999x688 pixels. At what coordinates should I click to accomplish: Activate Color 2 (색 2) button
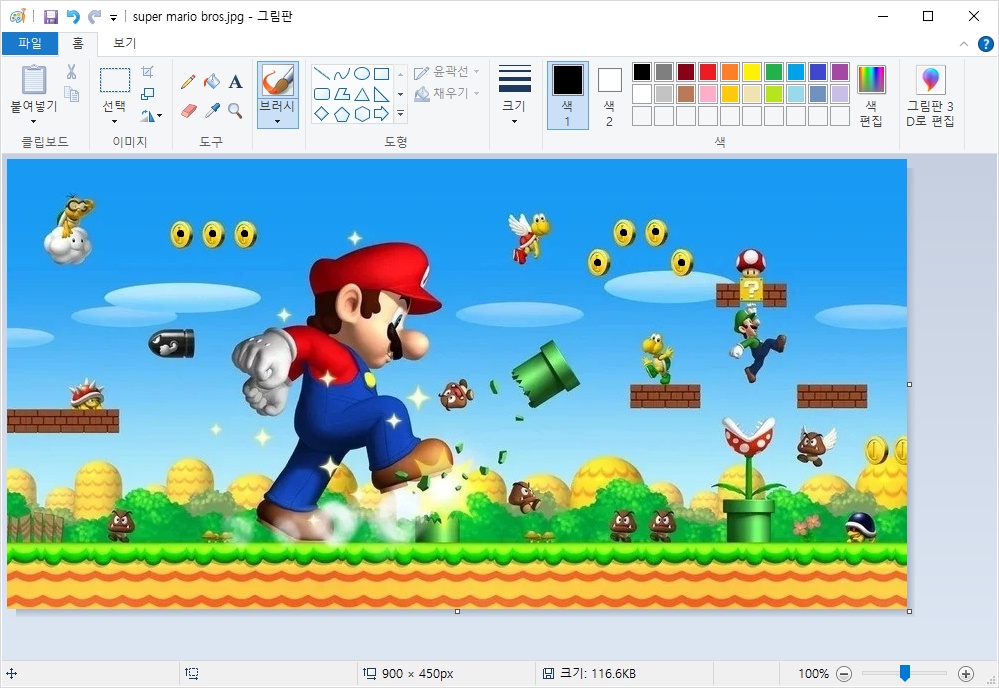610,96
